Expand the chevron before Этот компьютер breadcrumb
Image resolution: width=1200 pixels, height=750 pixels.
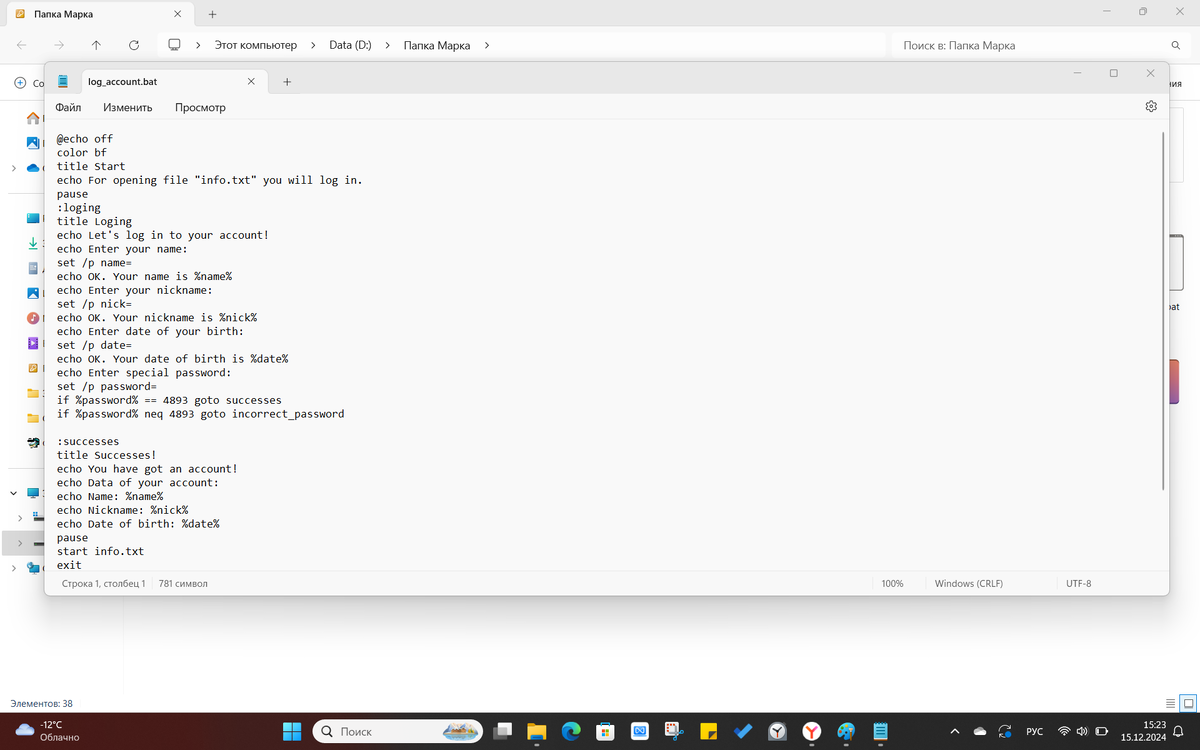coord(199,45)
